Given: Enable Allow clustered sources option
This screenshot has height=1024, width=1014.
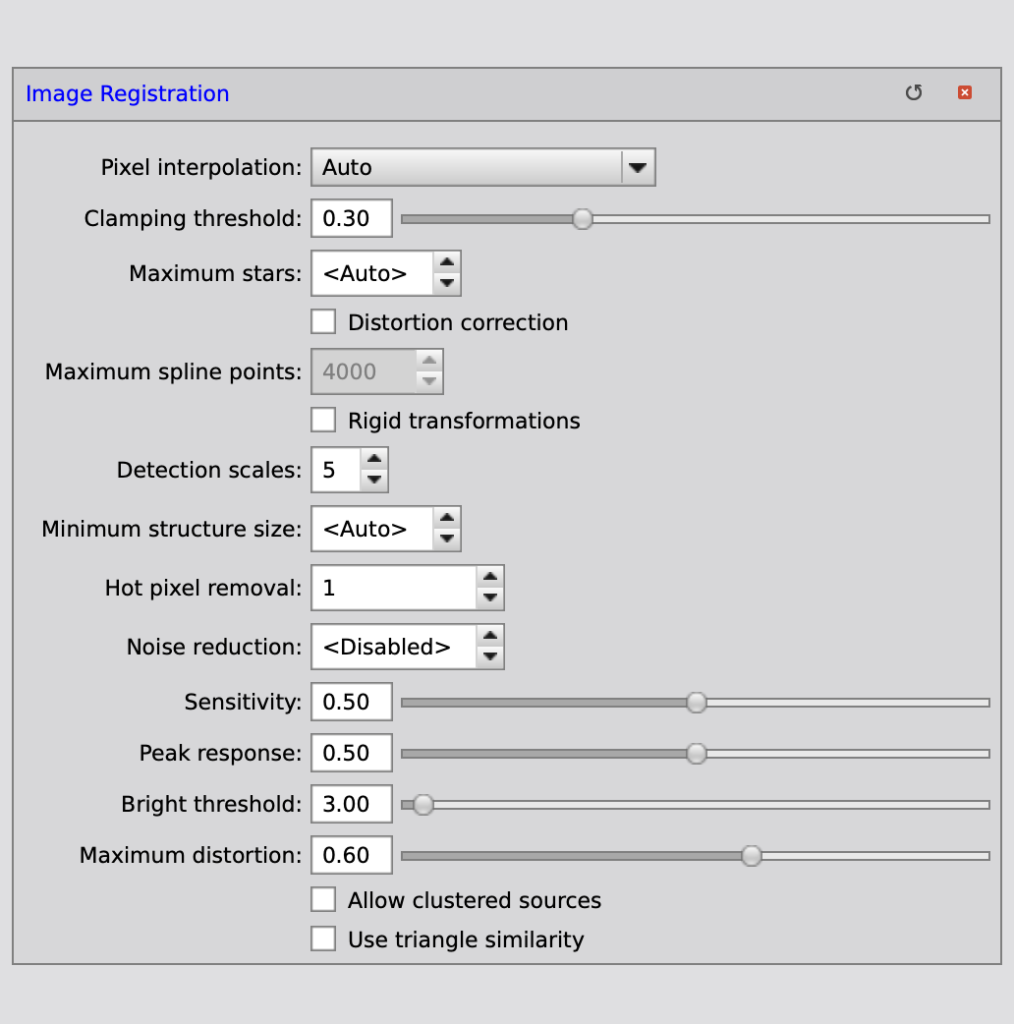Looking at the screenshot, I should click(323, 900).
